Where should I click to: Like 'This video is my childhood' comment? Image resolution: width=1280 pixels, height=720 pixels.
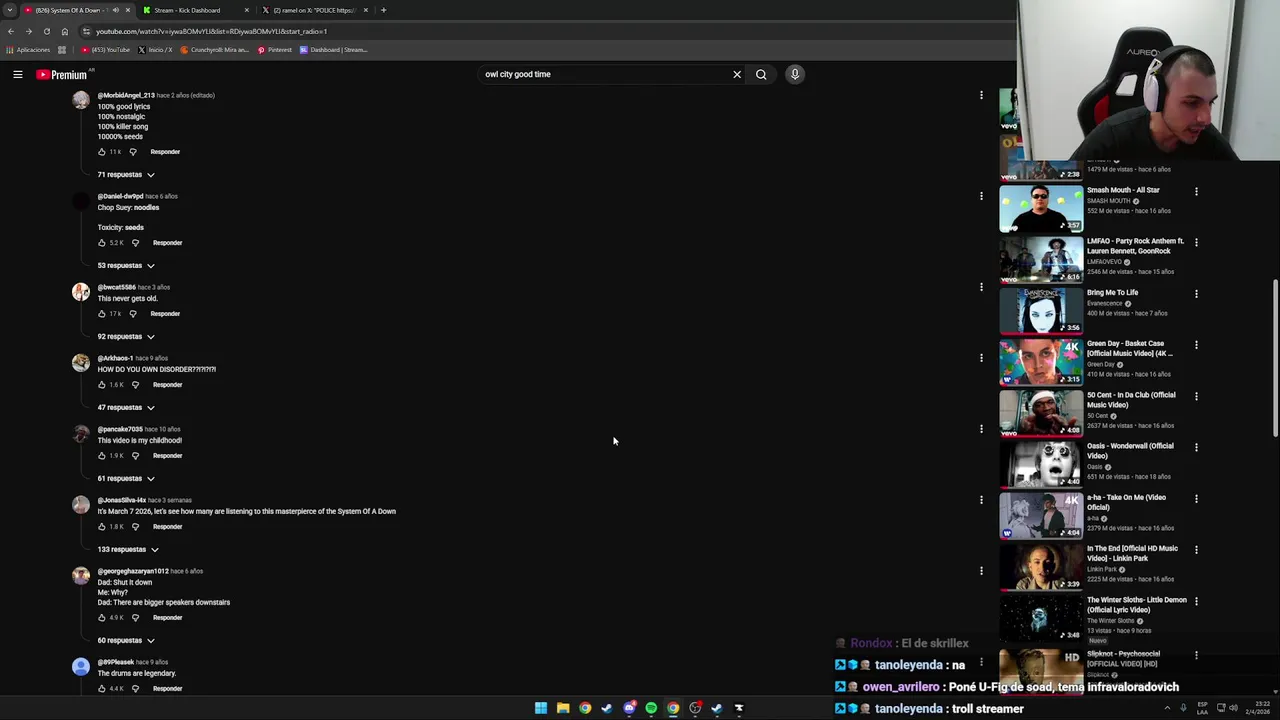102,456
